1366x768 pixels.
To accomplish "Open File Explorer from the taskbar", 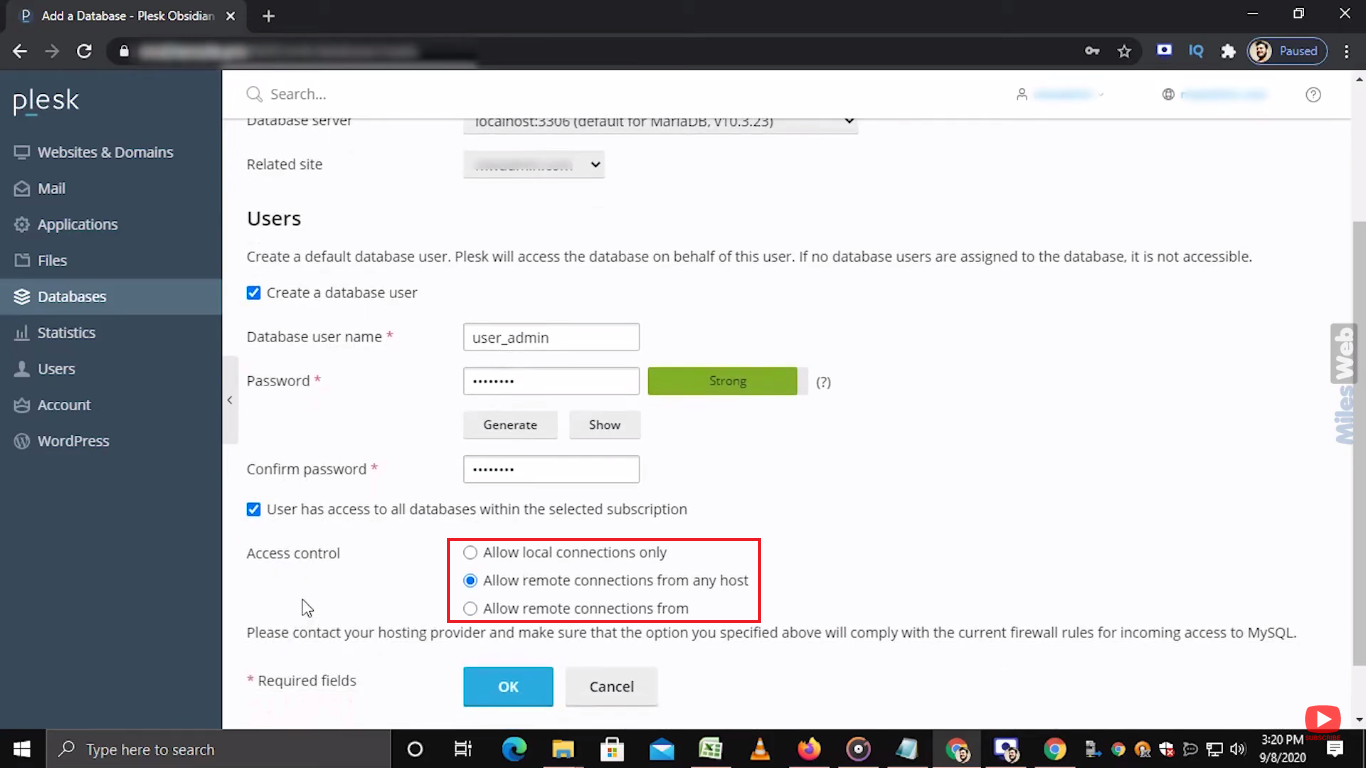I will (563, 749).
